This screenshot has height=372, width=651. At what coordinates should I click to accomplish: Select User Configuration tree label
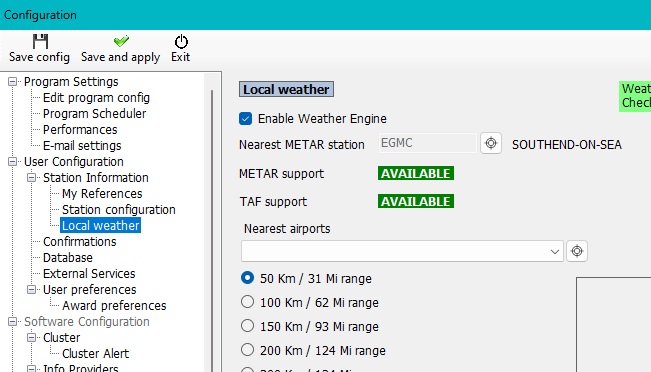point(73,162)
